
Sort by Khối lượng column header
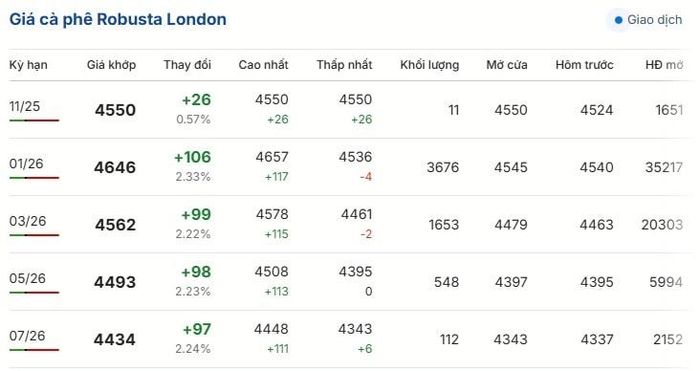(429, 65)
